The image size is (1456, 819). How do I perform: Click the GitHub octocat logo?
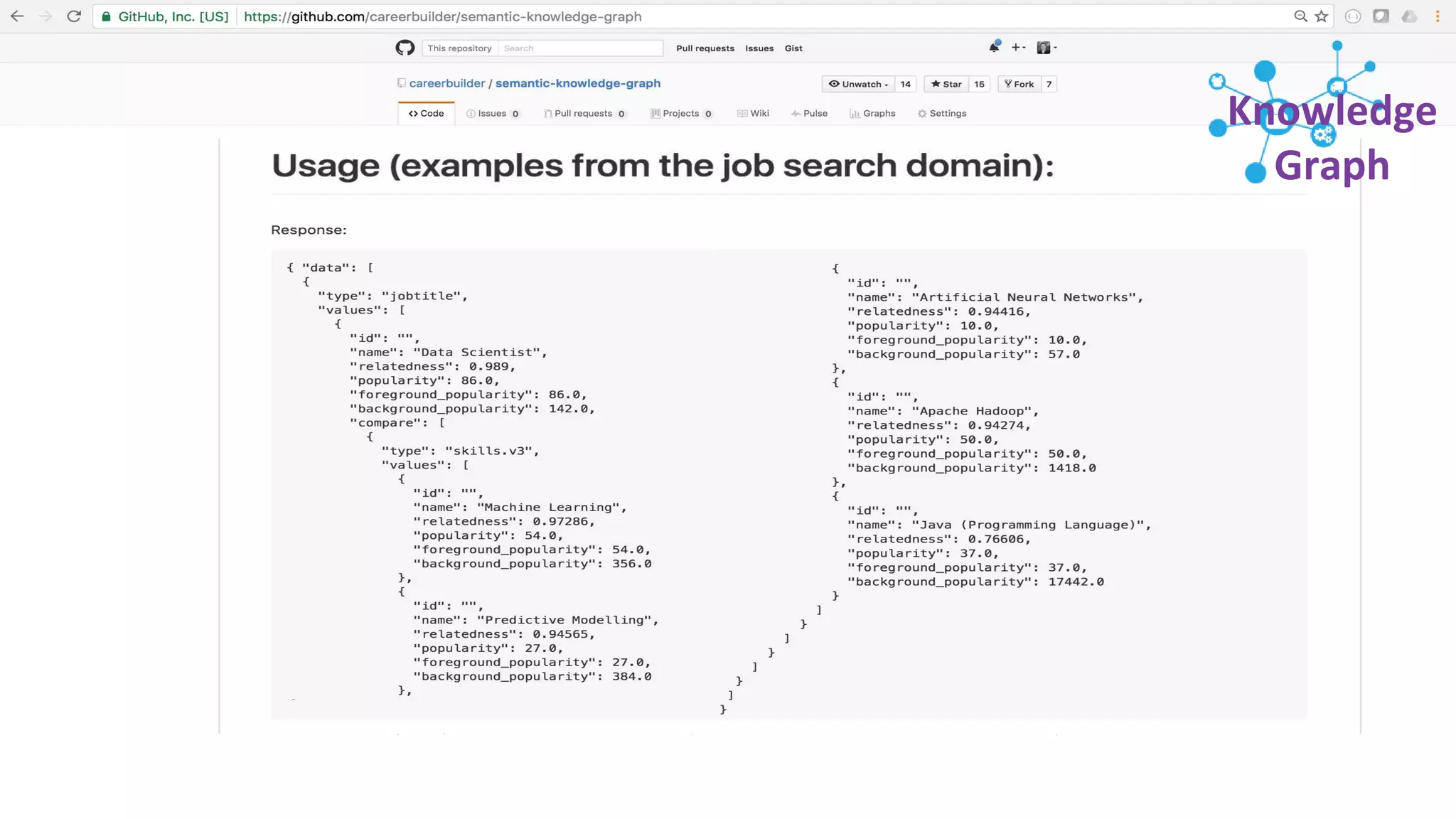click(x=405, y=48)
